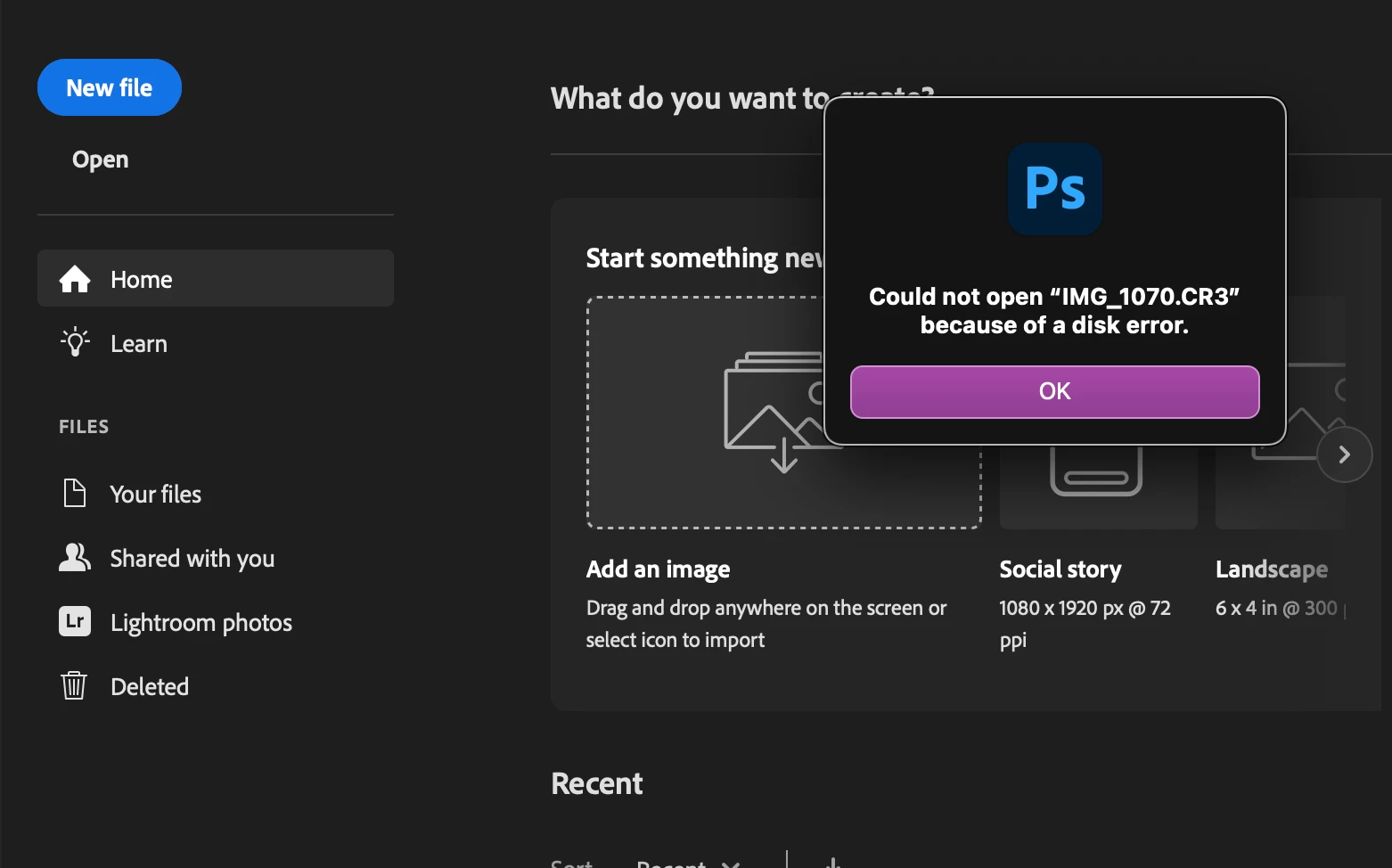Click the Your files document icon
Viewport: 1392px width, 868px height.
[x=75, y=493]
